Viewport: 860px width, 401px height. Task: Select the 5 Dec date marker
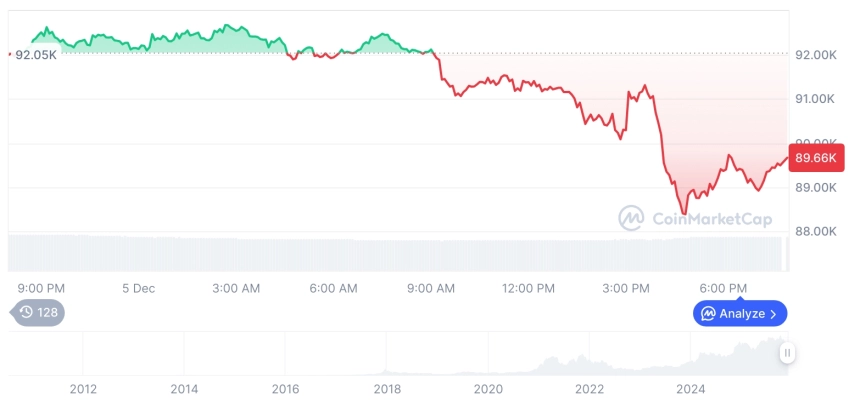[x=138, y=288]
